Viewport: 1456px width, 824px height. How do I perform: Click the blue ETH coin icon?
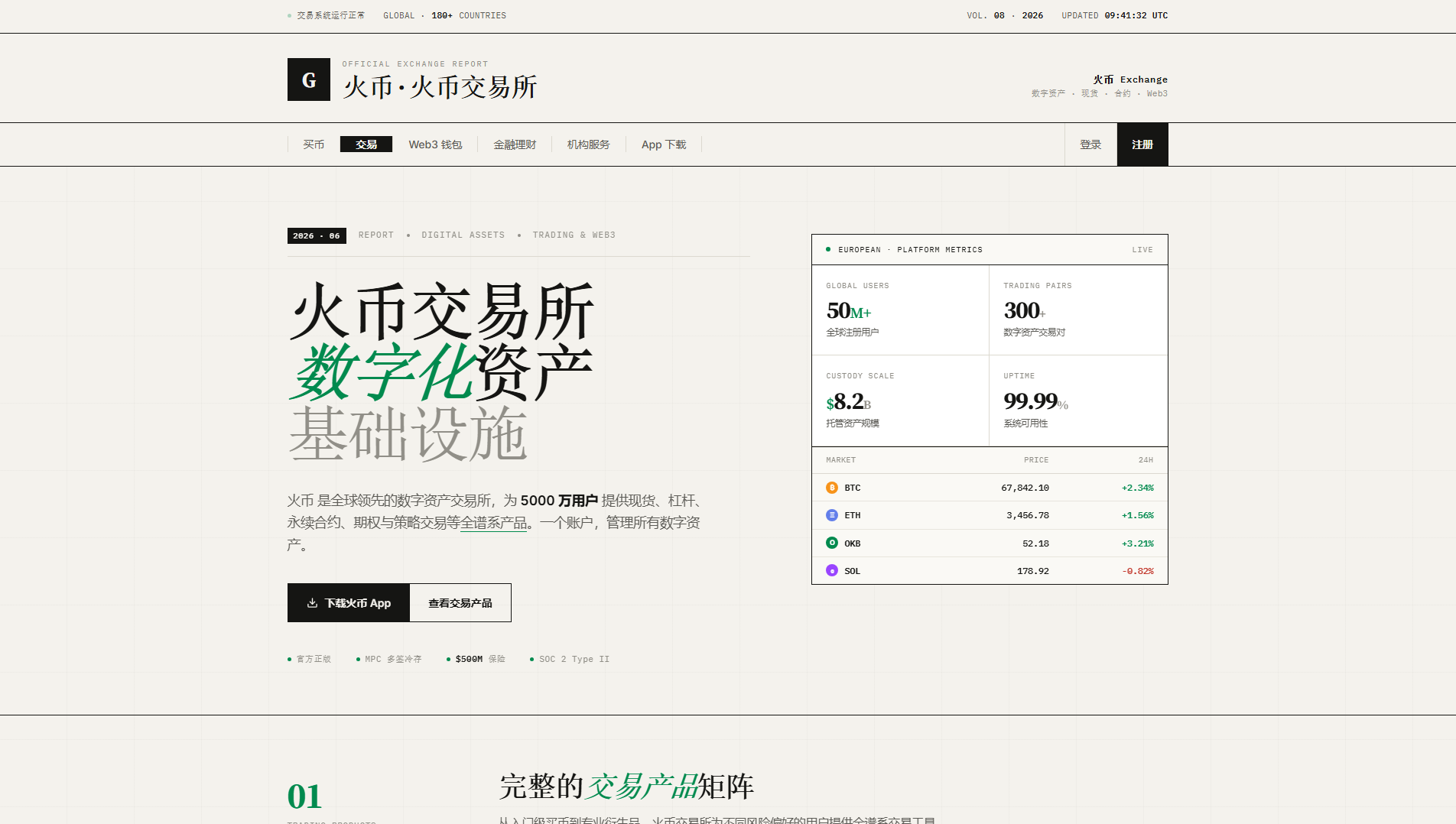832,515
